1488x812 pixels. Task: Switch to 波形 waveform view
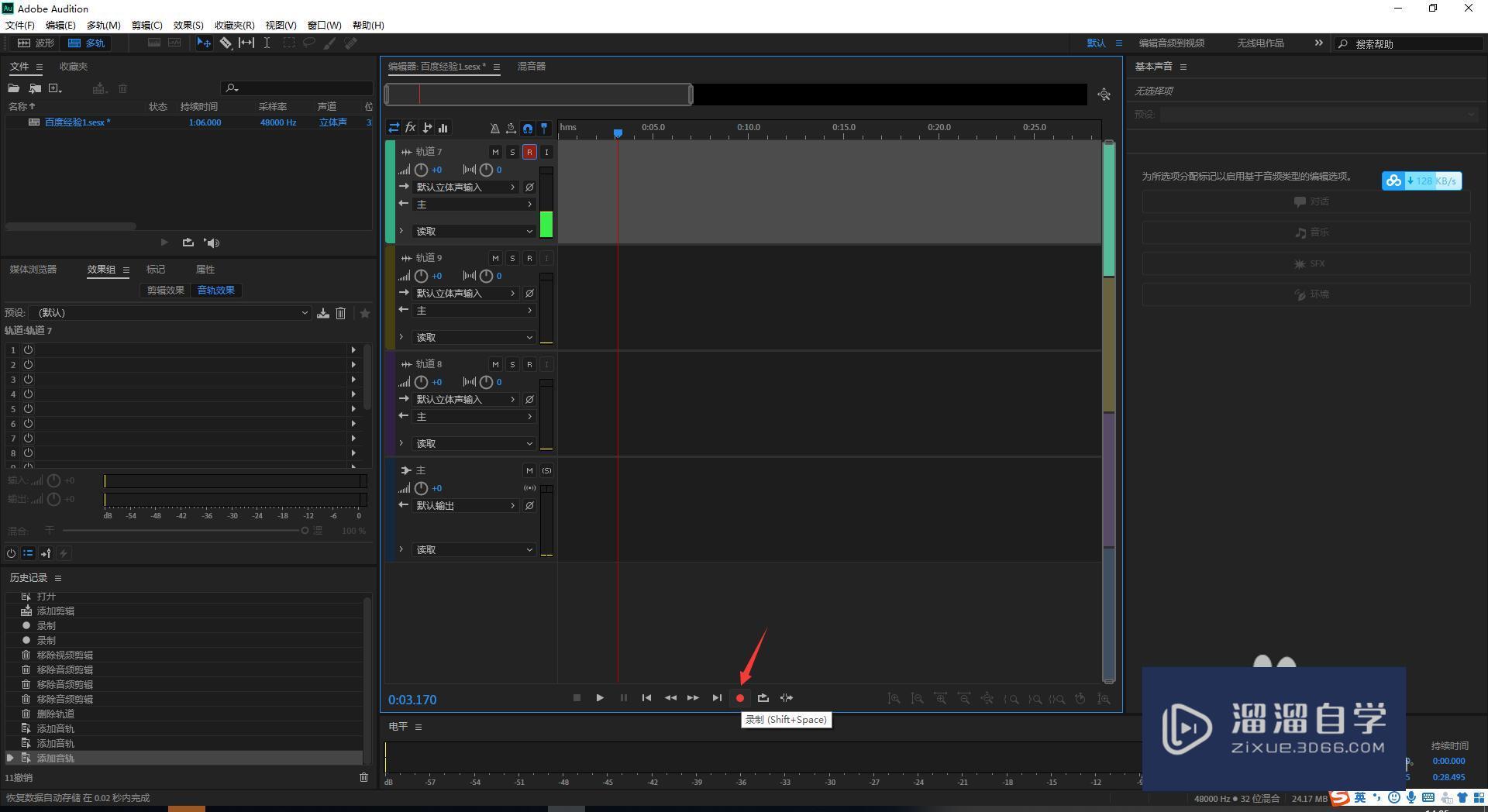[36, 43]
